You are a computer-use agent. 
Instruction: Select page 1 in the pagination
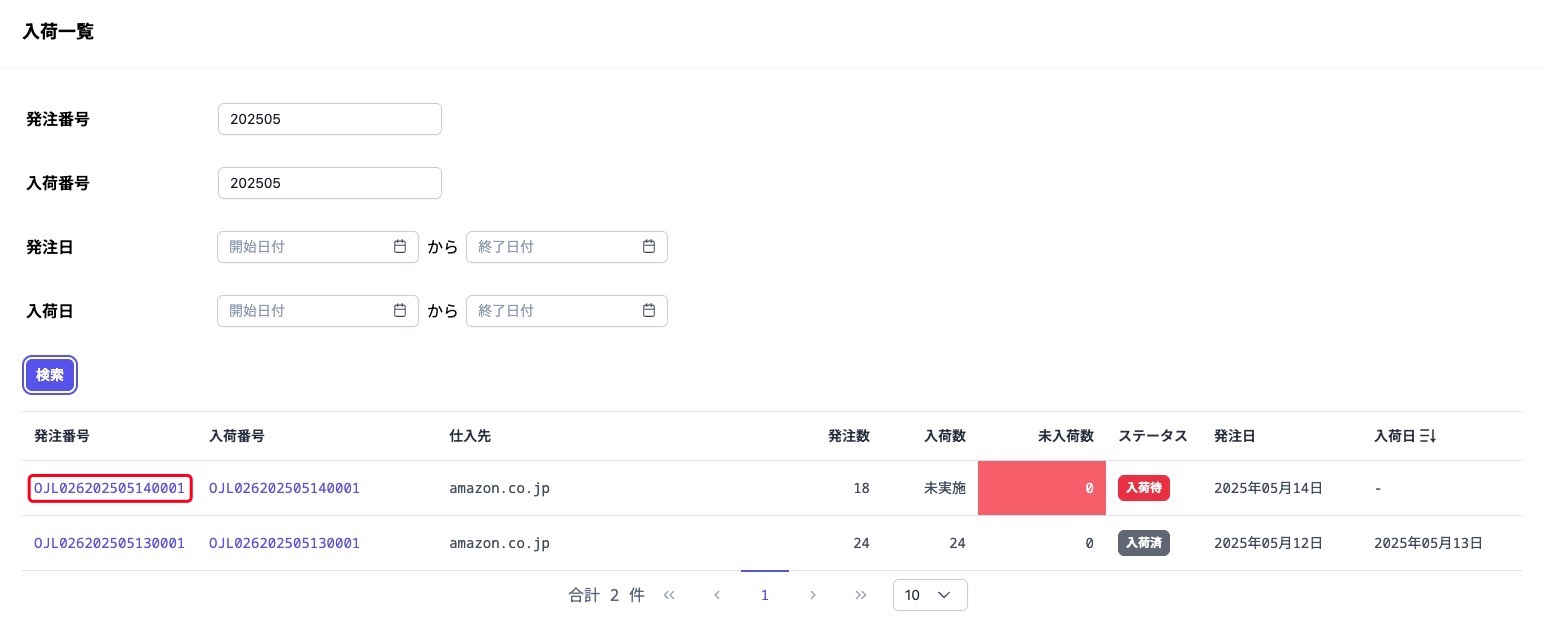[765, 595]
